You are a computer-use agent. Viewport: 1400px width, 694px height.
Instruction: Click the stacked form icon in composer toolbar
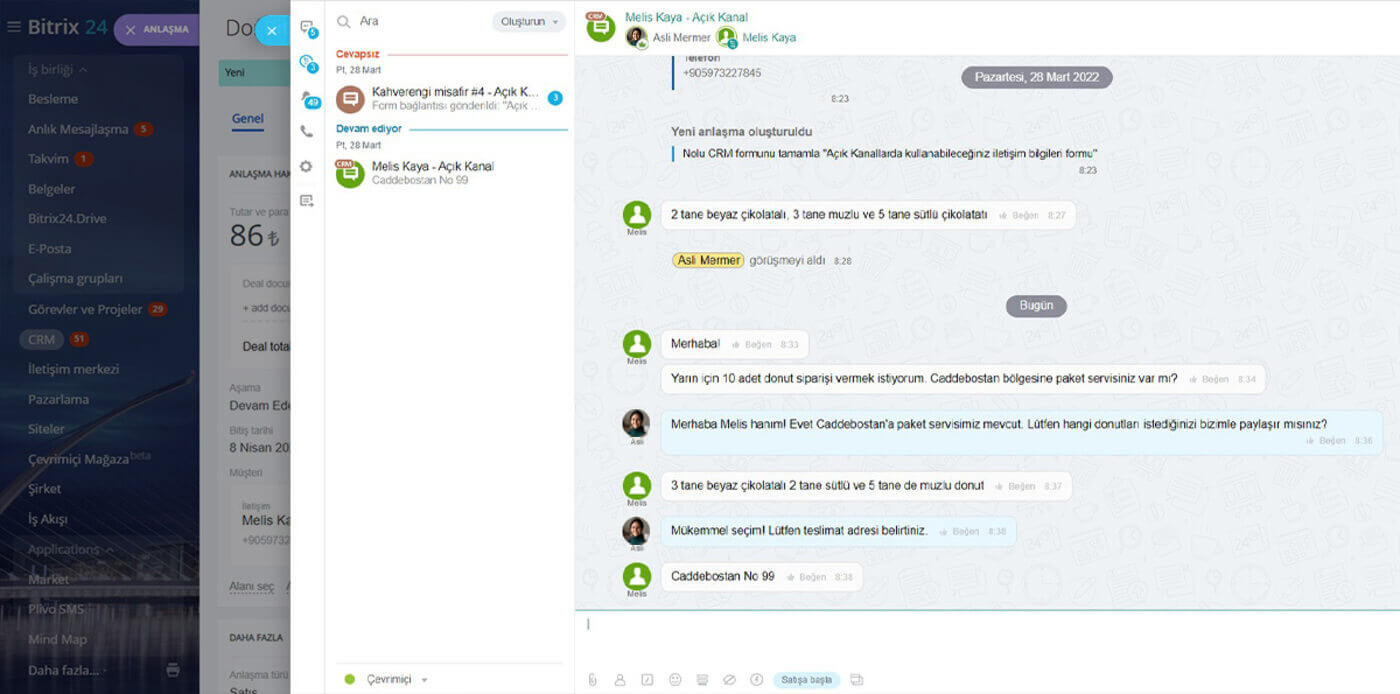point(702,679)
